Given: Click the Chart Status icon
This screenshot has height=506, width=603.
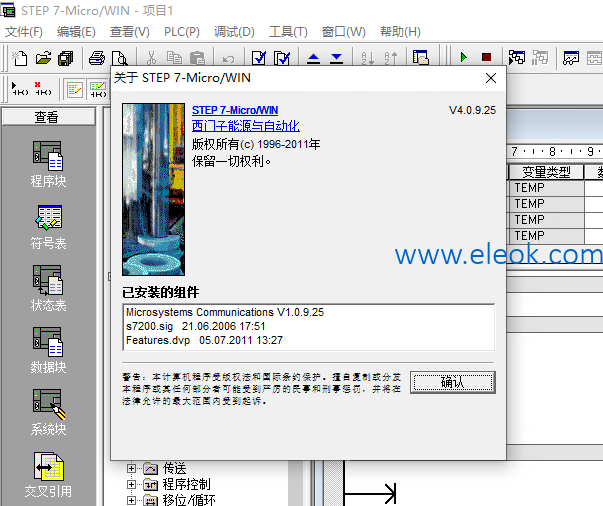Looking at the screenshot, I should click(x=571, y=58).
